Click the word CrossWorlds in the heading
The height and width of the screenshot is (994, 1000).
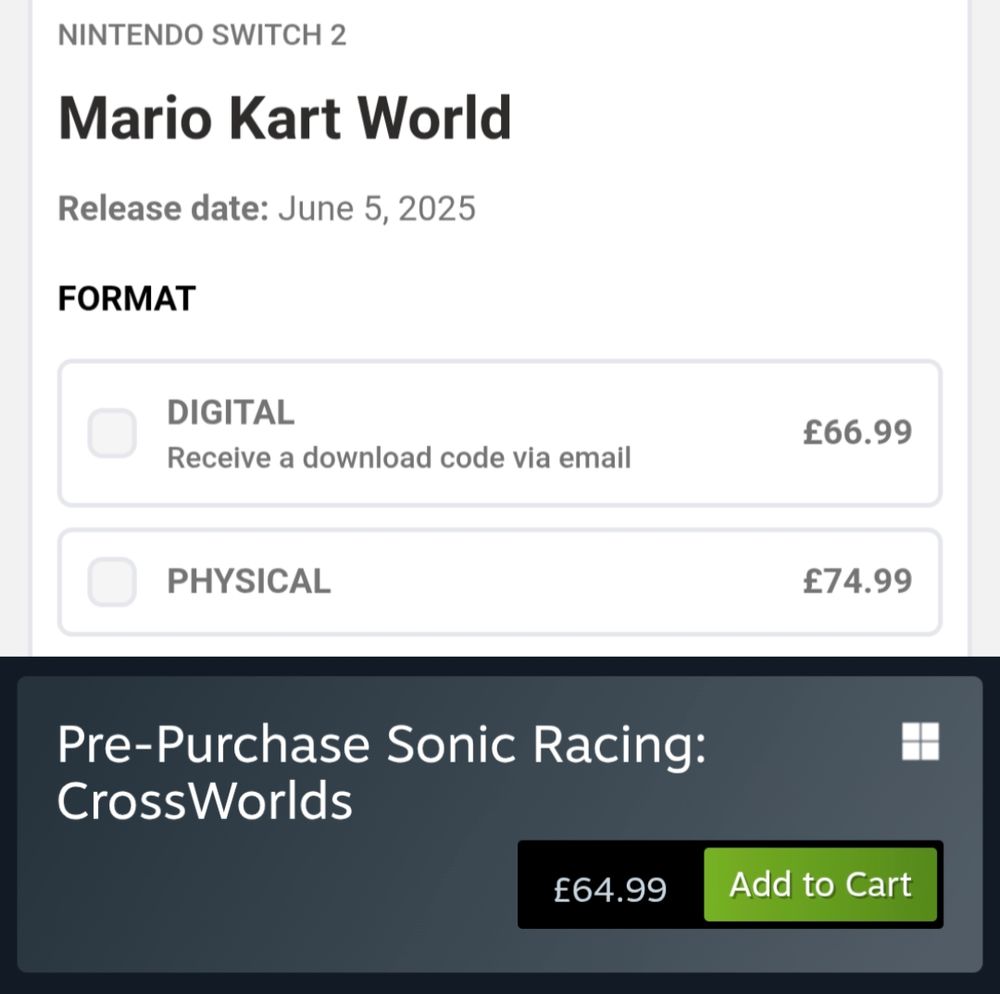coord(205,801)
